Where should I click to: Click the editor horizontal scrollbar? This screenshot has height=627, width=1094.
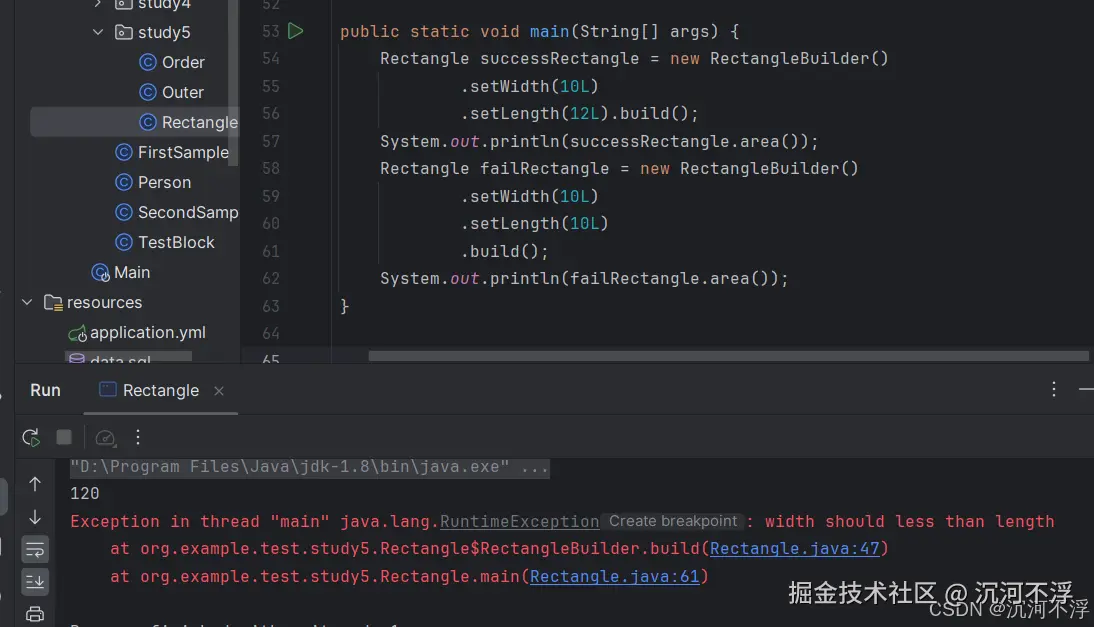click(x=728, y=356)
